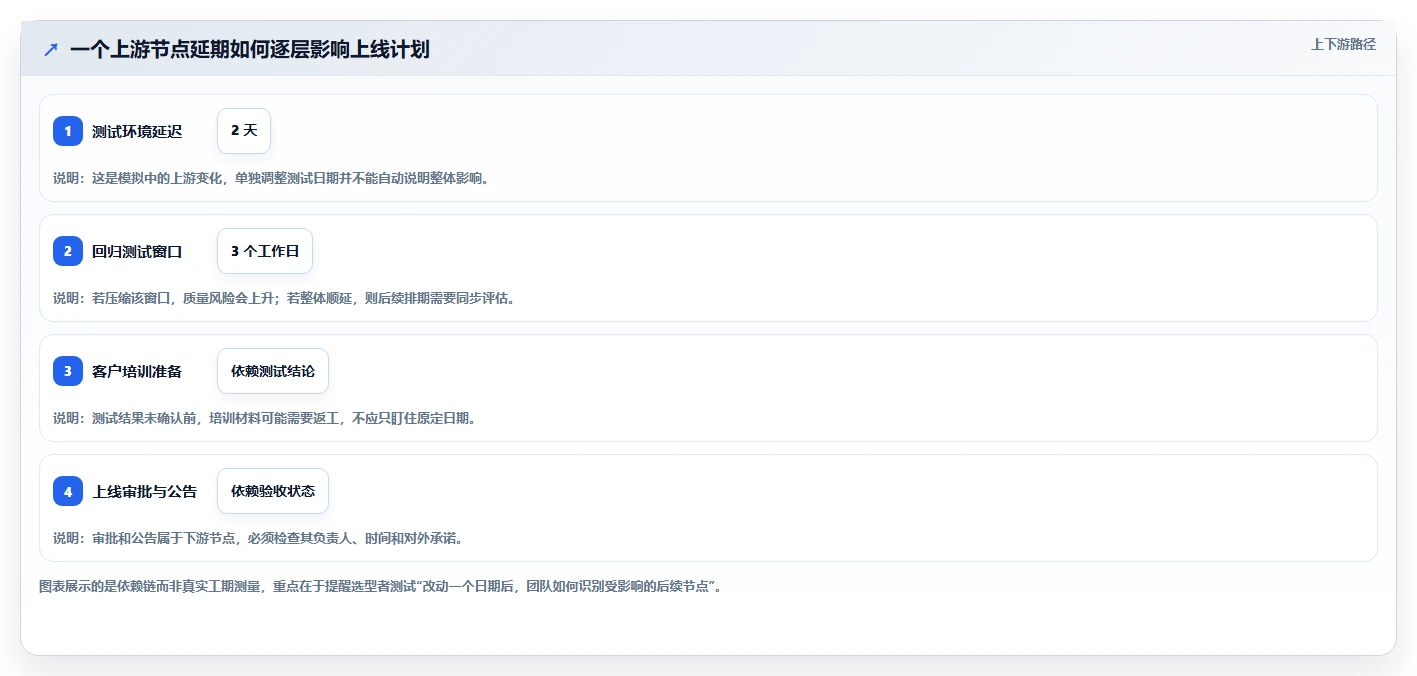Click the arrow icon beside the panel title
Image resolution: width=1417 pixels, height=676 pixels.
pyautogui.click(x=51, y=49)
